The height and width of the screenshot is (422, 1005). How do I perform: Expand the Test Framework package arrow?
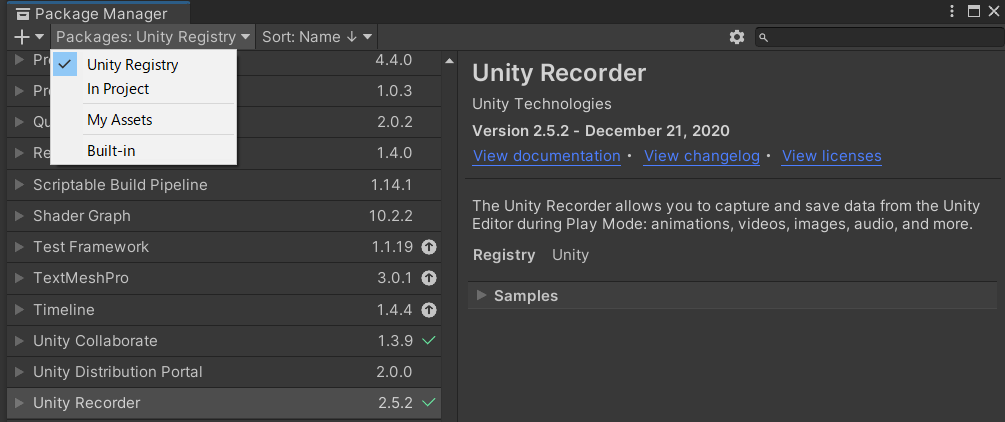(x=19, y=247)
